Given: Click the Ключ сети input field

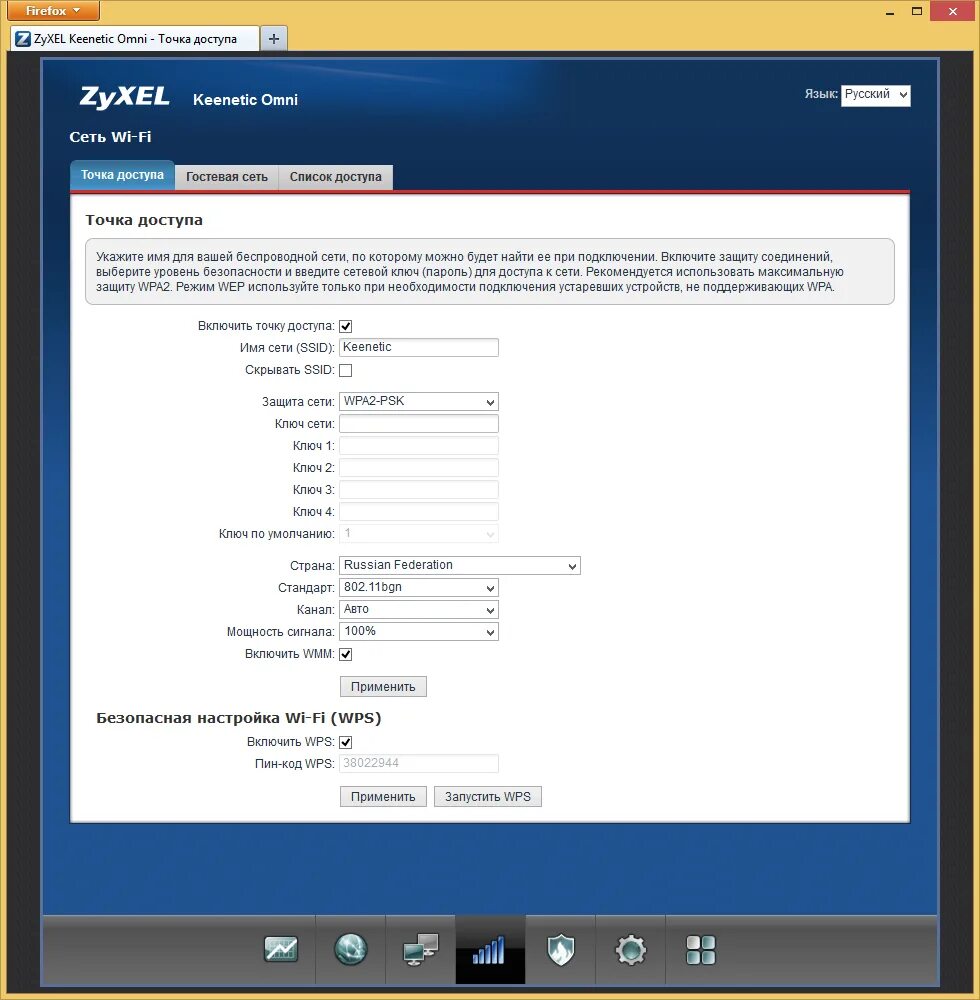Looking at the screenshot, I should 418,423.
